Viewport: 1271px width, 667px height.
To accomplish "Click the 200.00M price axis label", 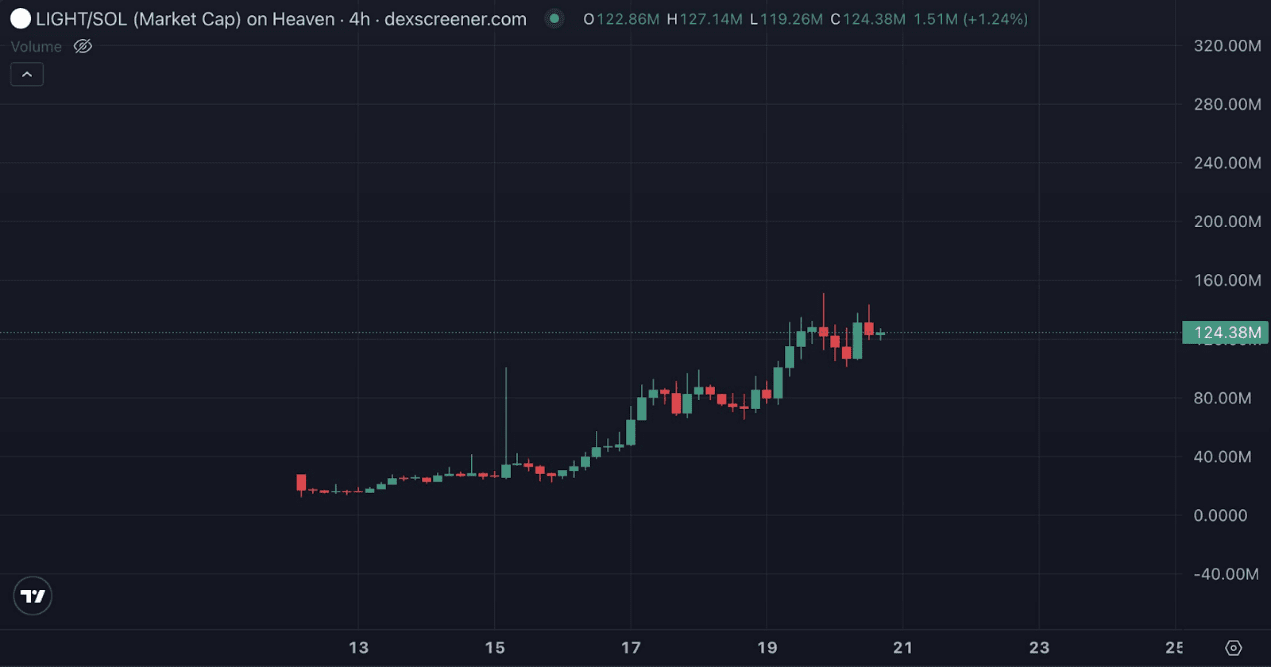I will (1227, 221).
